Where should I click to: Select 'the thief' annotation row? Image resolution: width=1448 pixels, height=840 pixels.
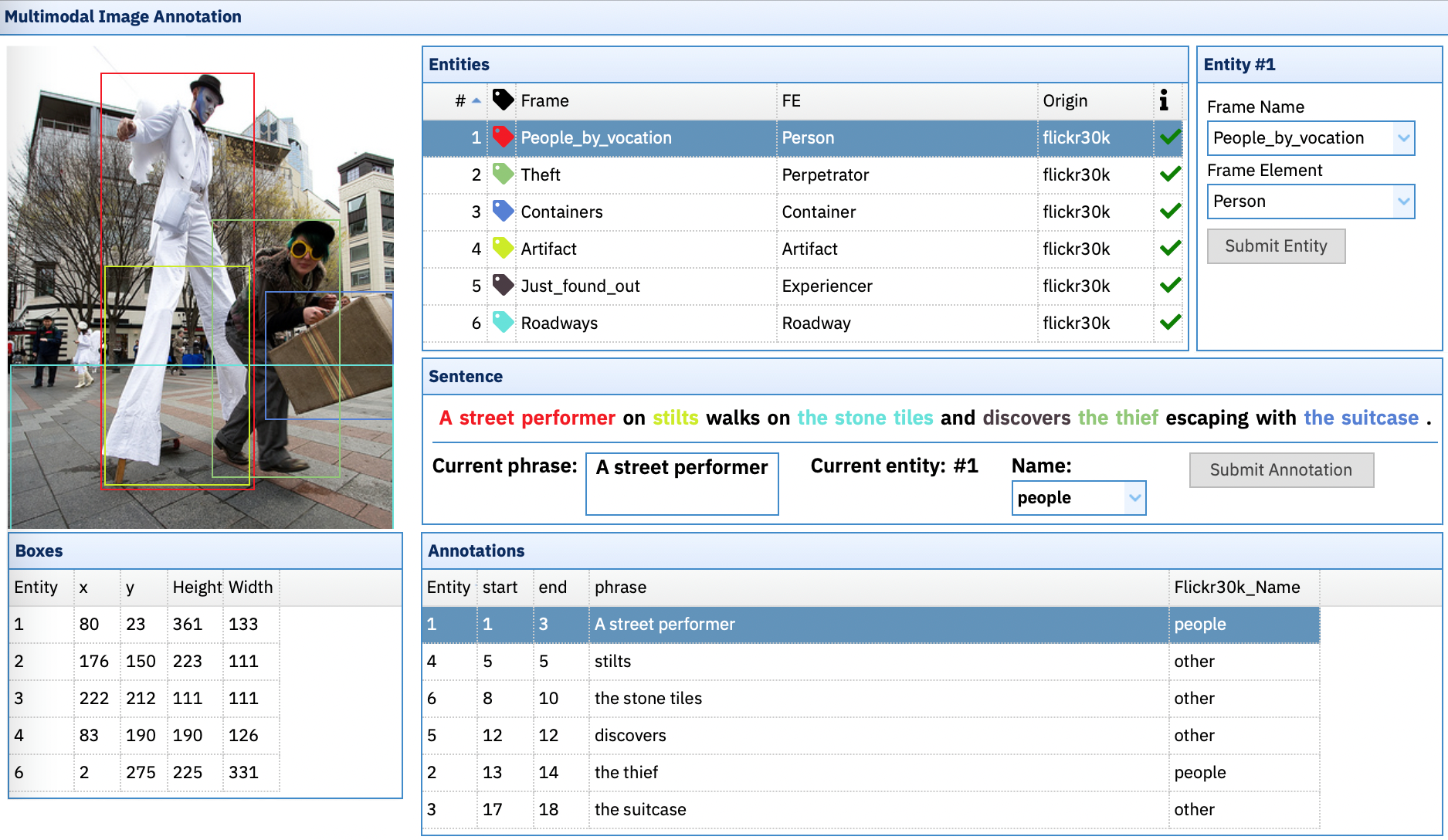click(x=871, y=772)
